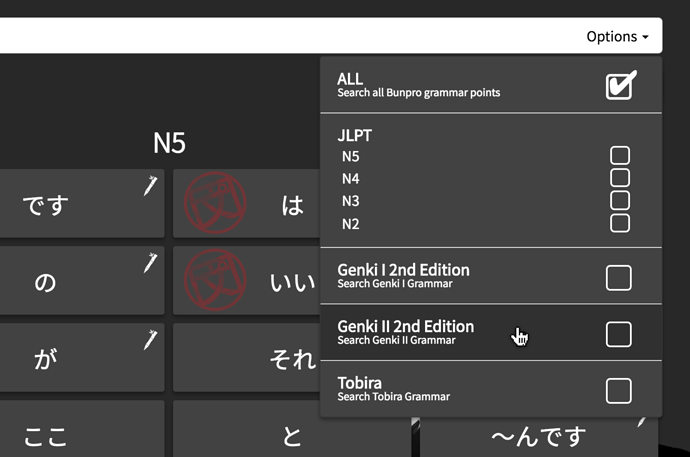Select the Genki I 2nd Edition entry

(491, 276)
